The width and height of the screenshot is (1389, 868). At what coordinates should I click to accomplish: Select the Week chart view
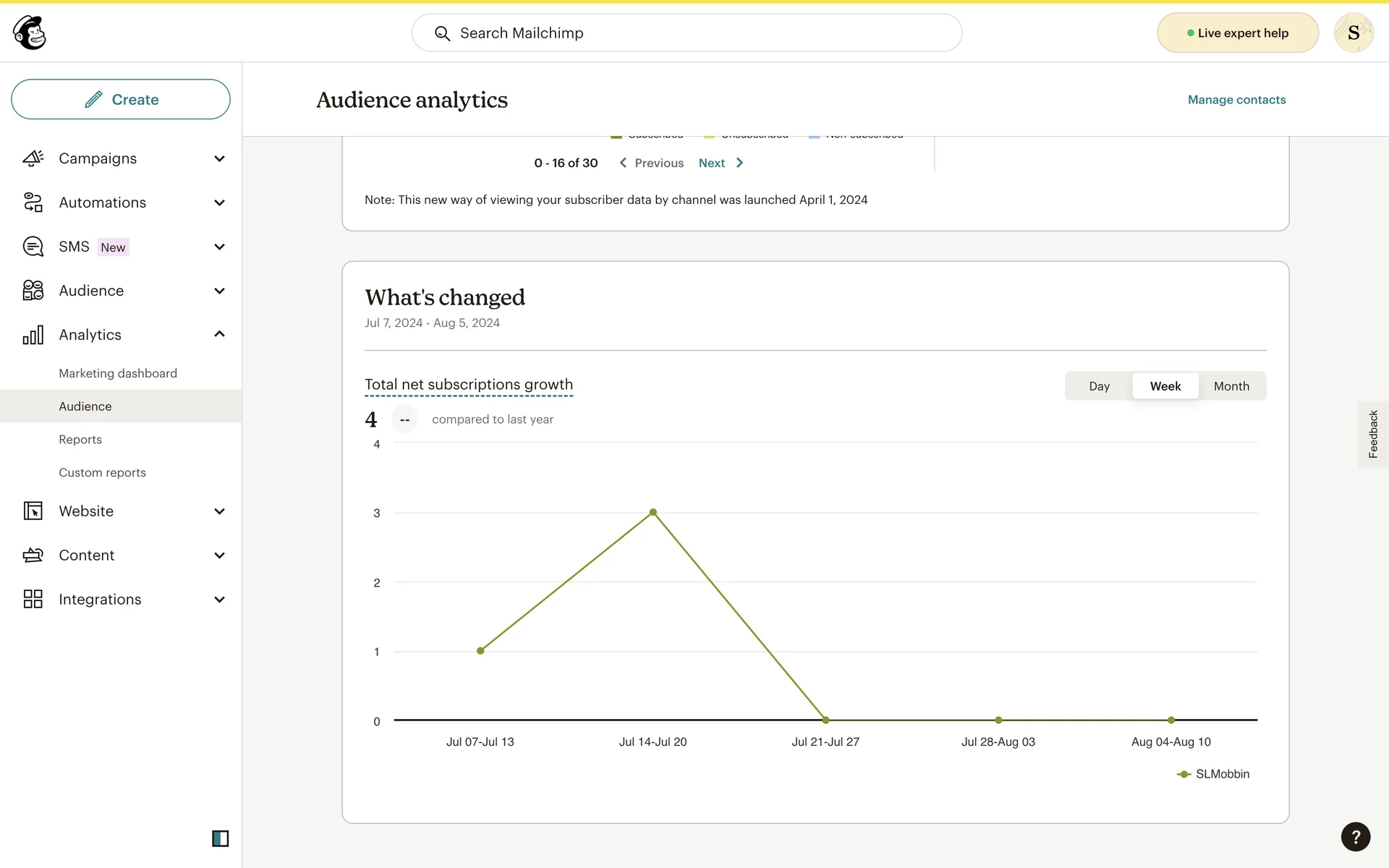1165,386
